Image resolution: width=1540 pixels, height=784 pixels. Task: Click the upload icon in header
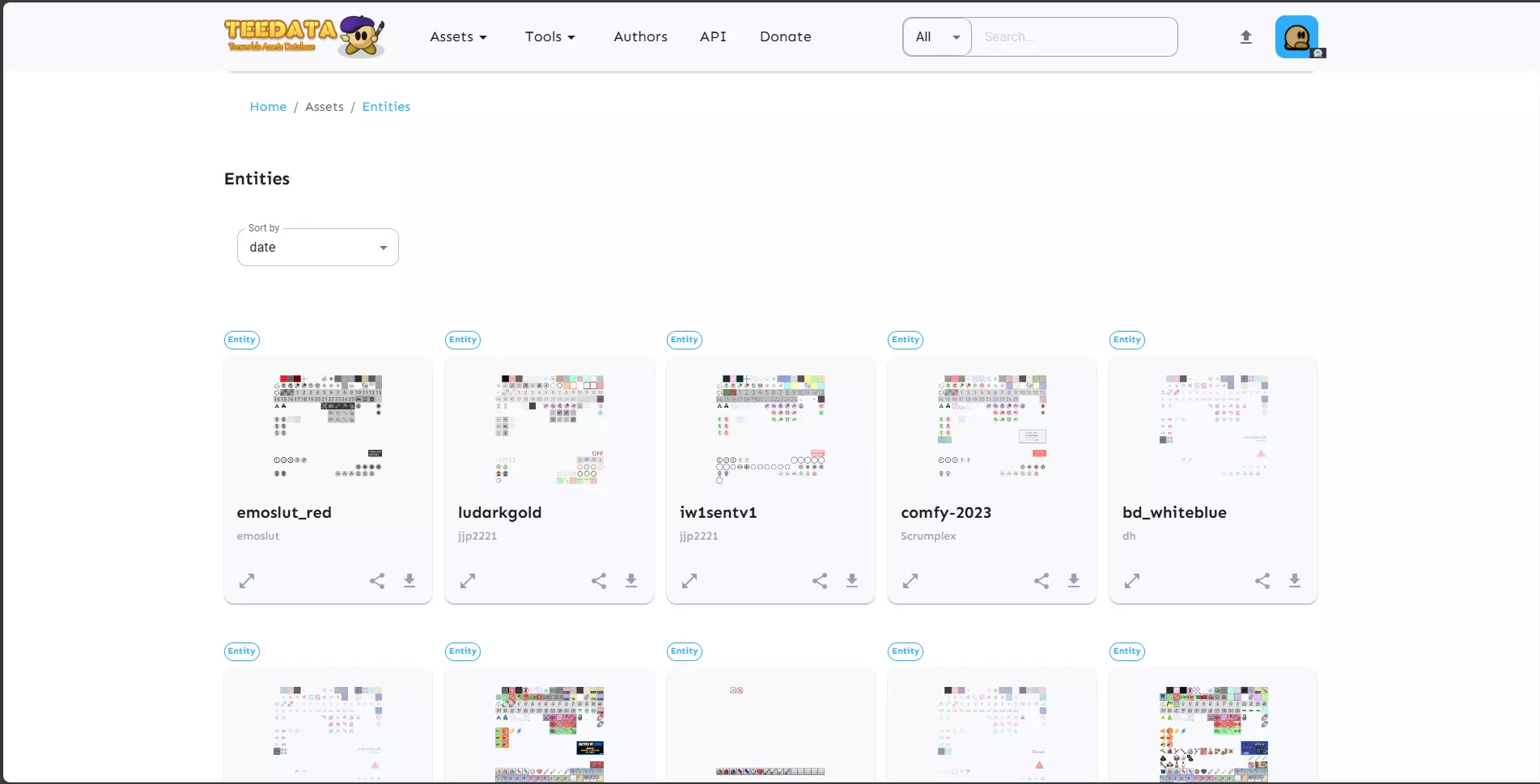tap(1246, 36)
